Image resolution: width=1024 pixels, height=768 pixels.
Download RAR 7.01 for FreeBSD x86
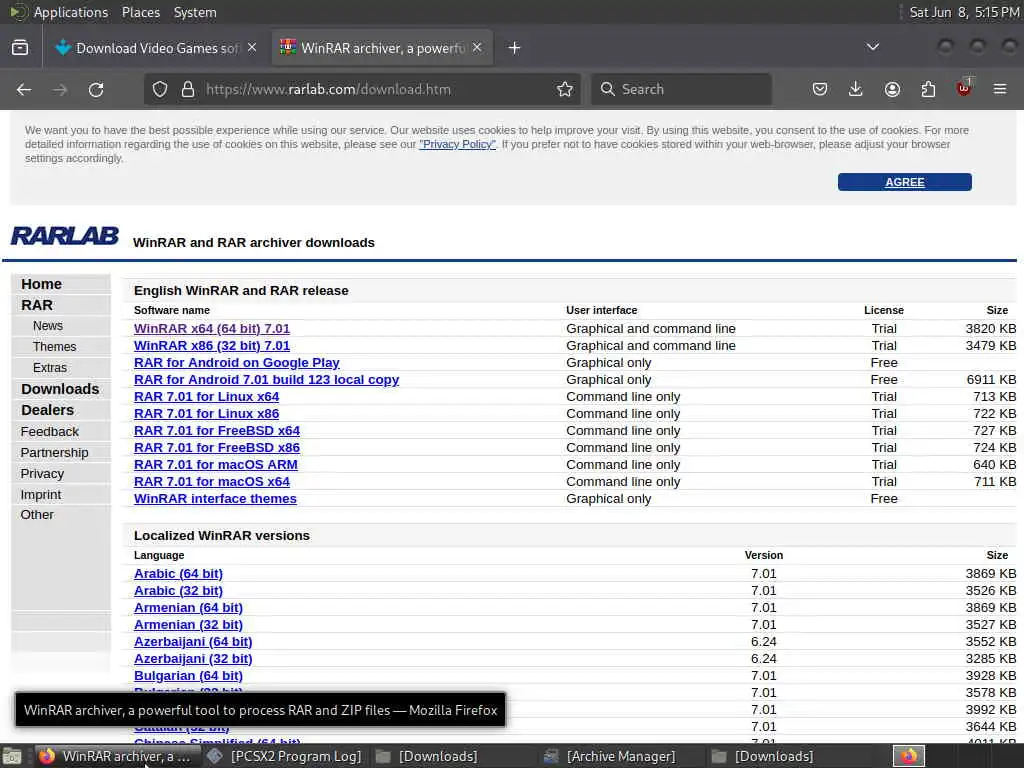point(217,447)
